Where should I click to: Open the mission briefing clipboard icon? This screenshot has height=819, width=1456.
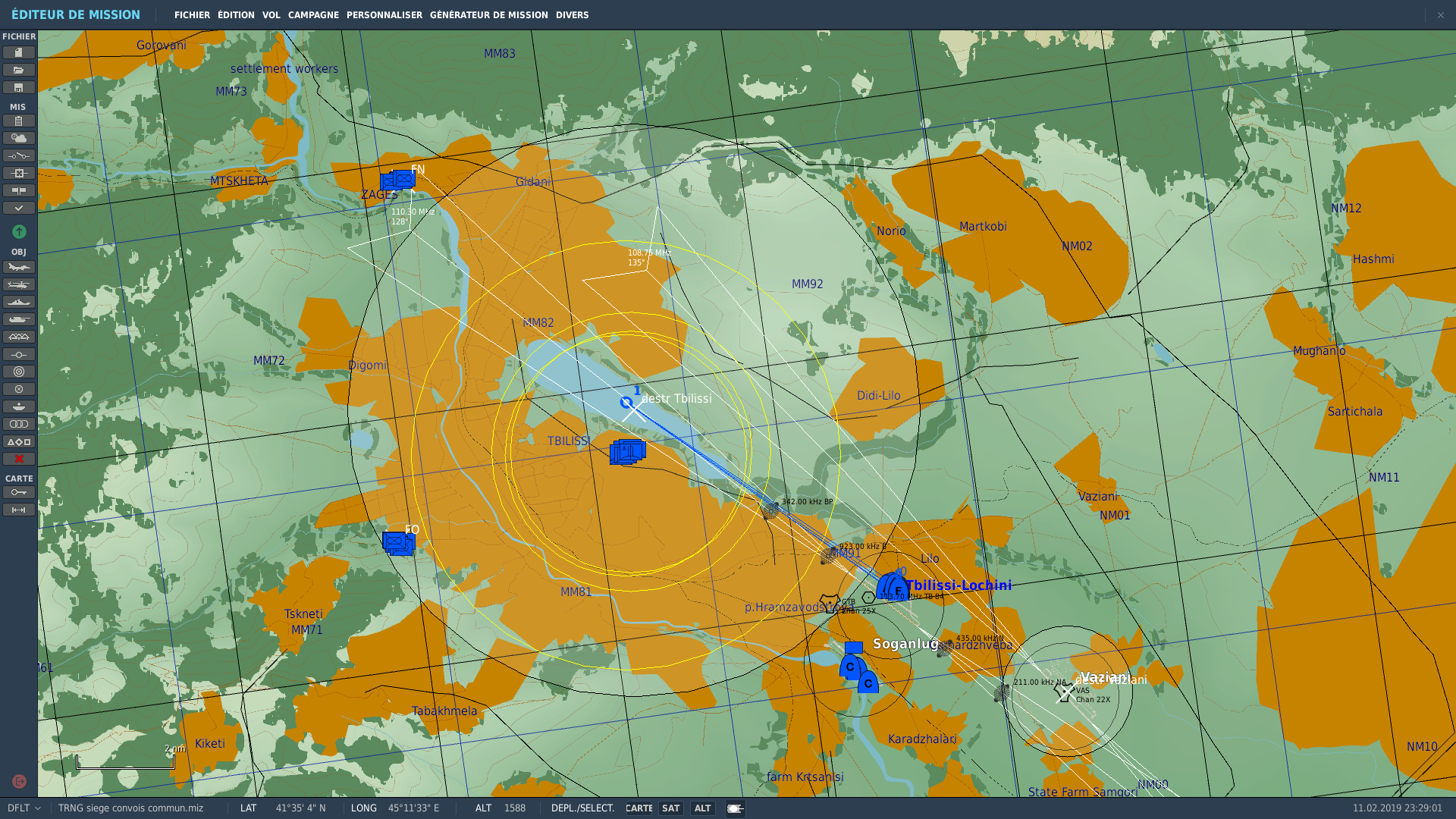pos(19,121)
